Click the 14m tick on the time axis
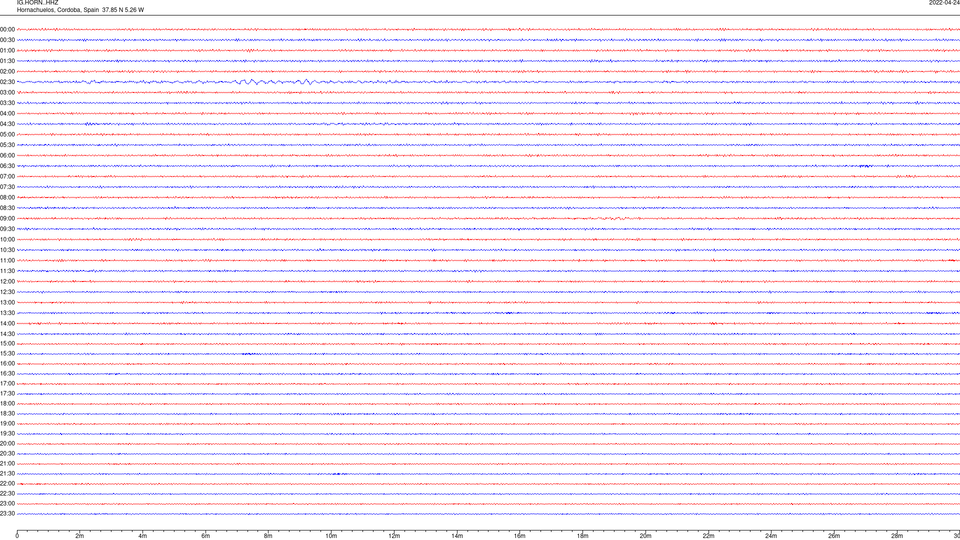960x540 pixels. [x=457, y=536]
